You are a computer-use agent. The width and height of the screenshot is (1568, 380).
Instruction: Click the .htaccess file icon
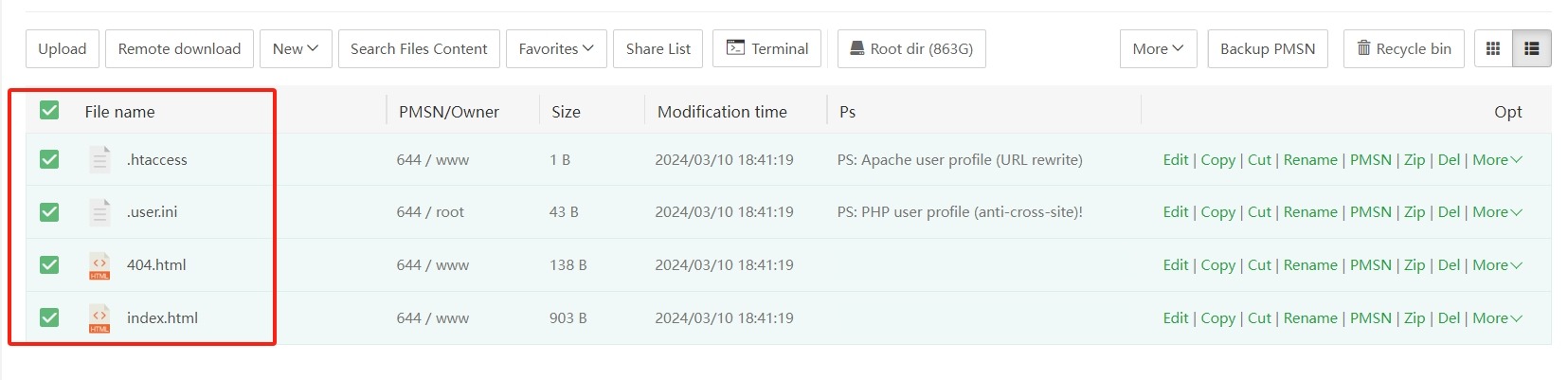click(x=99, y=159)
